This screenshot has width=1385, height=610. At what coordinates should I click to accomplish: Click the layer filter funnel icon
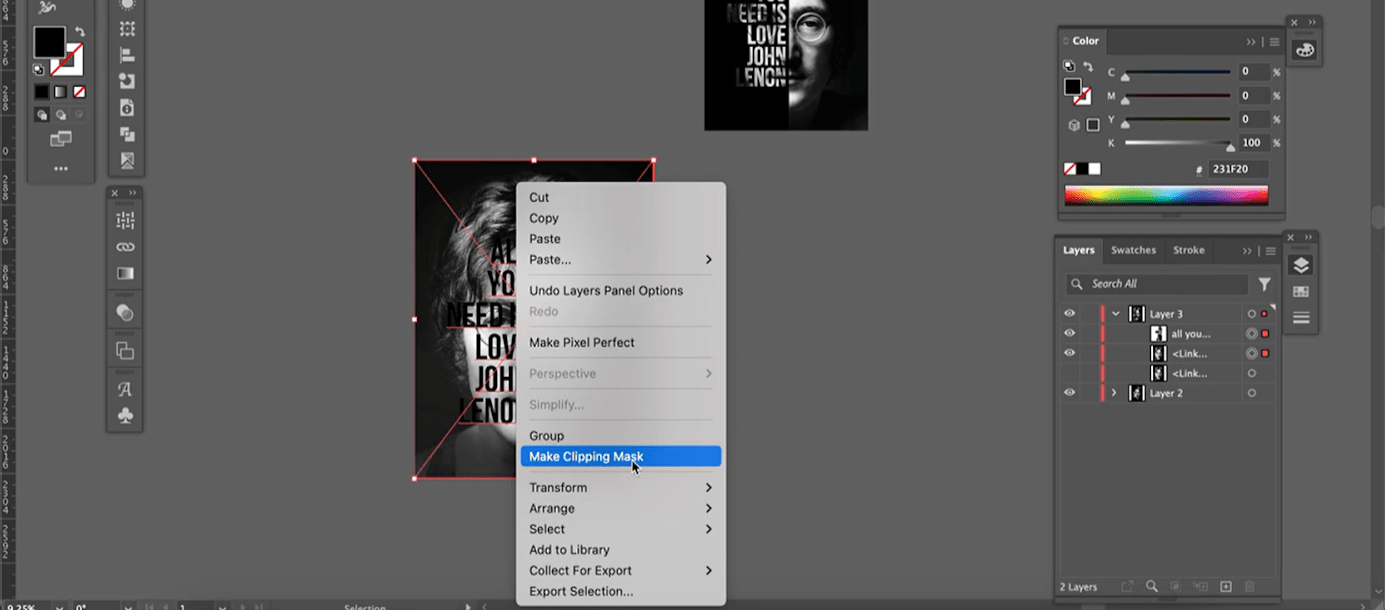pos(1264,284)
